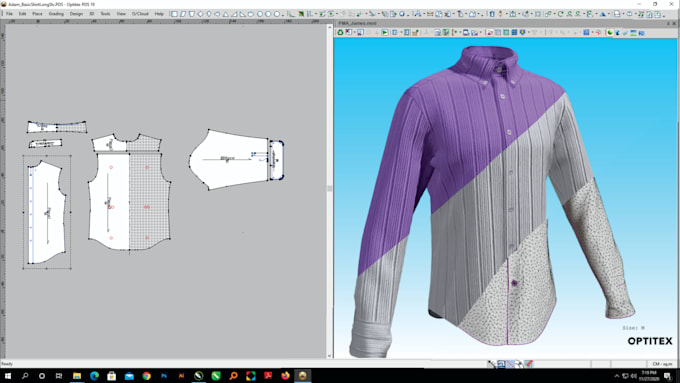The image size is (680, 383).
Task: Select the rectangle shape tool icon
Action: point(174,14)
